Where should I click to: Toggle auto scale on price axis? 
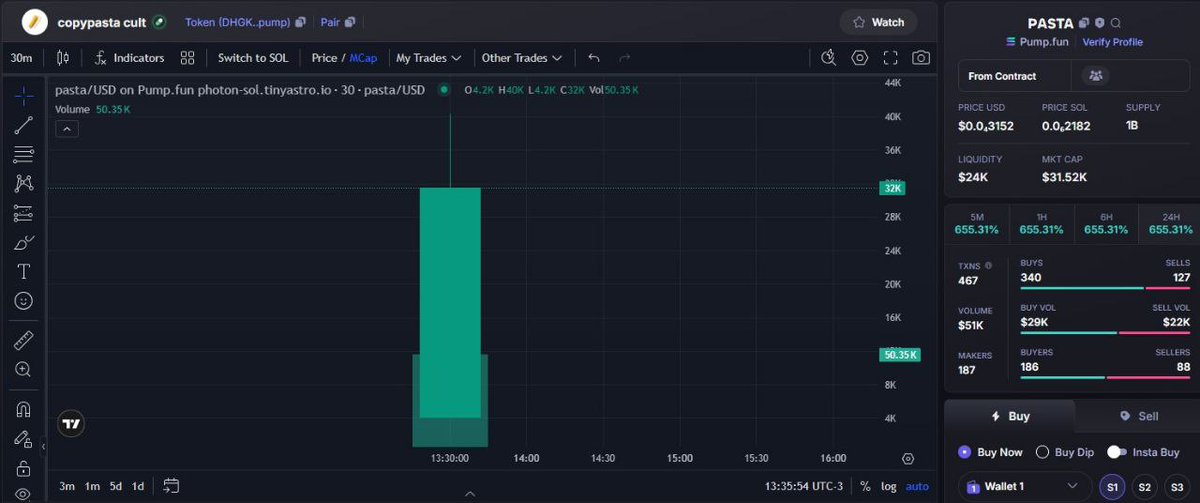[x=917, y=486]
